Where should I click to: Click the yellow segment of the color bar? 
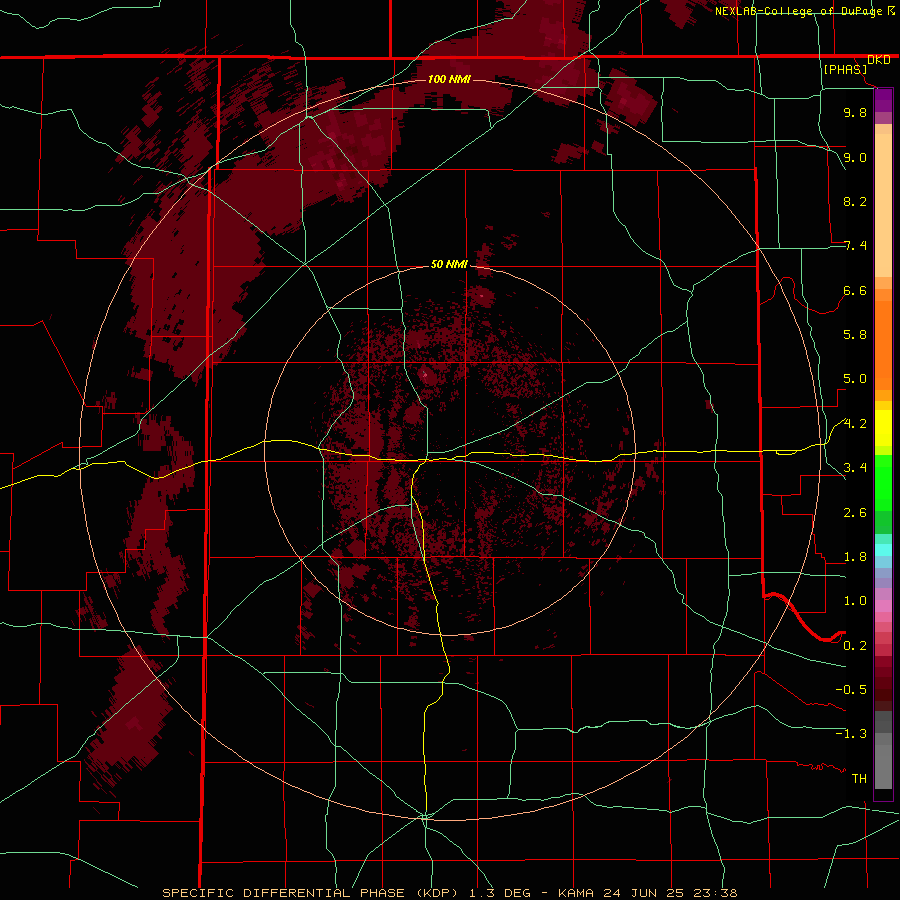click(883, 428)
